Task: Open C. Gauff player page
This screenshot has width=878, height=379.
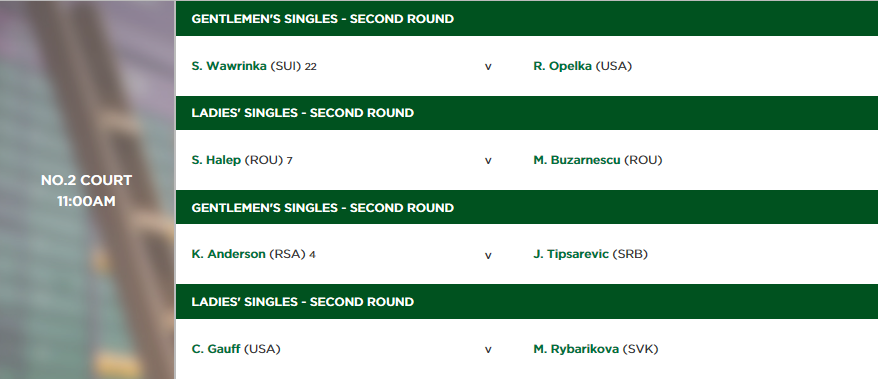Action: point(216,349)
